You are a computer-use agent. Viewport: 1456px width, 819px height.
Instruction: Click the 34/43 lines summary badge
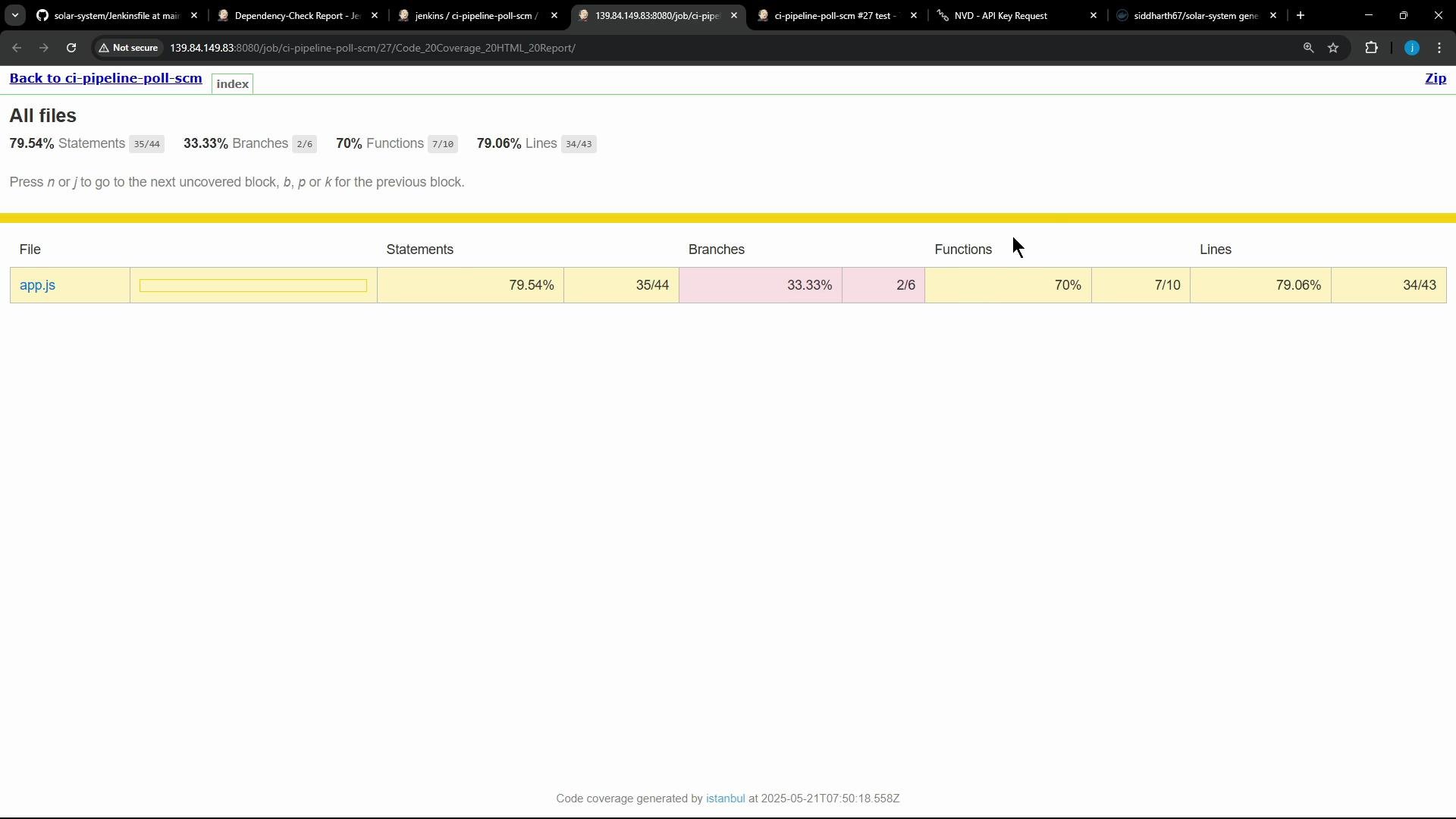click(x=579, y=144)
